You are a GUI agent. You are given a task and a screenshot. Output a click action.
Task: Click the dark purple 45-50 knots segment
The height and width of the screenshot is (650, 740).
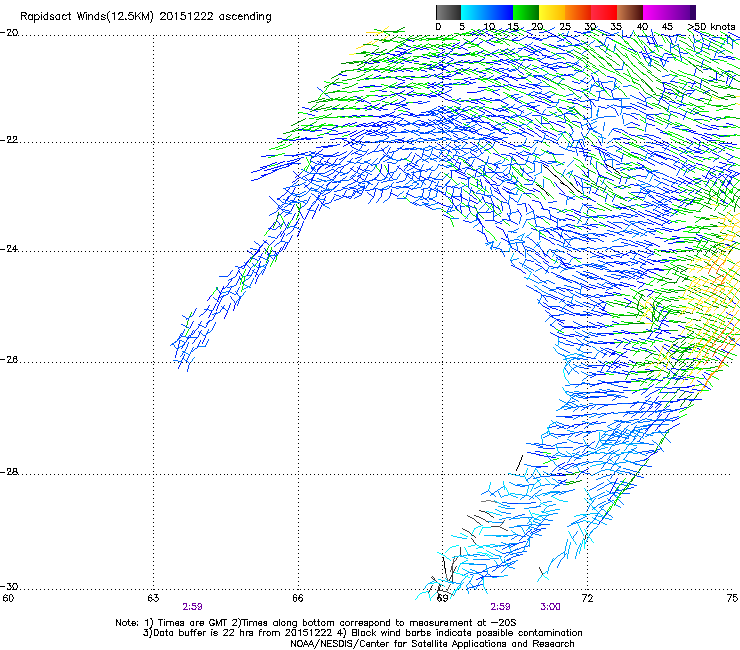click(x=682, y=12)
